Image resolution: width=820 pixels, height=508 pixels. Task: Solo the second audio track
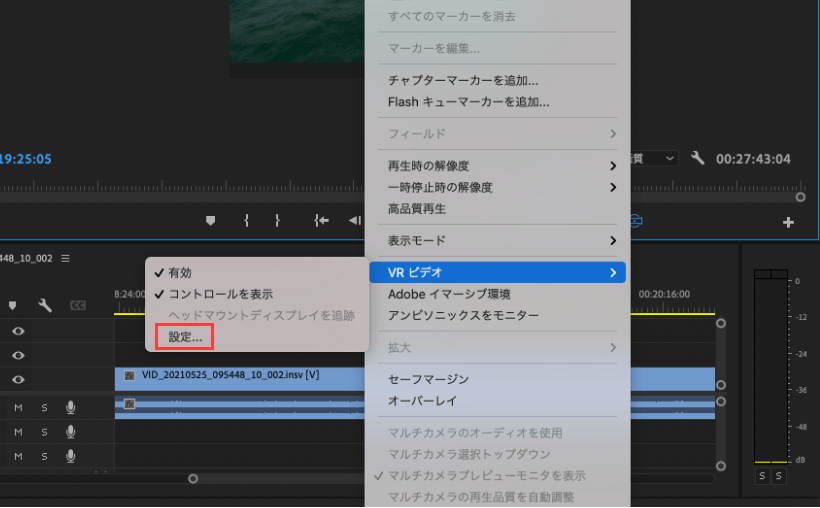pos(44,432)
